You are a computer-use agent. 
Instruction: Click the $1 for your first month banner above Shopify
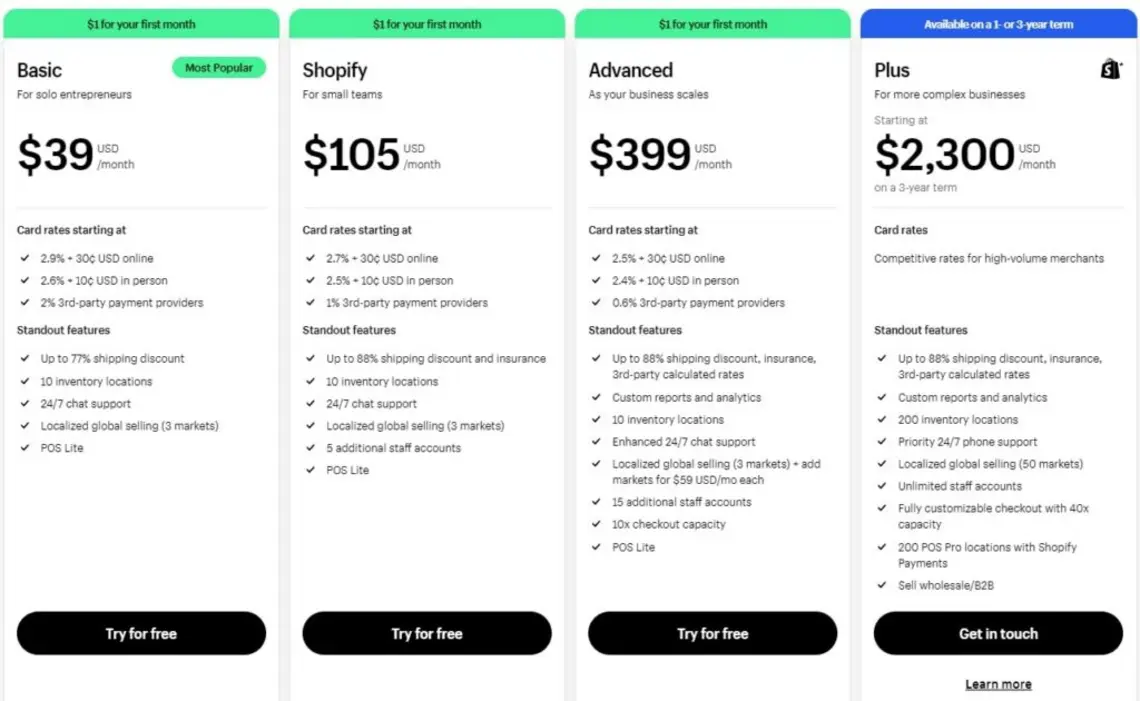427,23
